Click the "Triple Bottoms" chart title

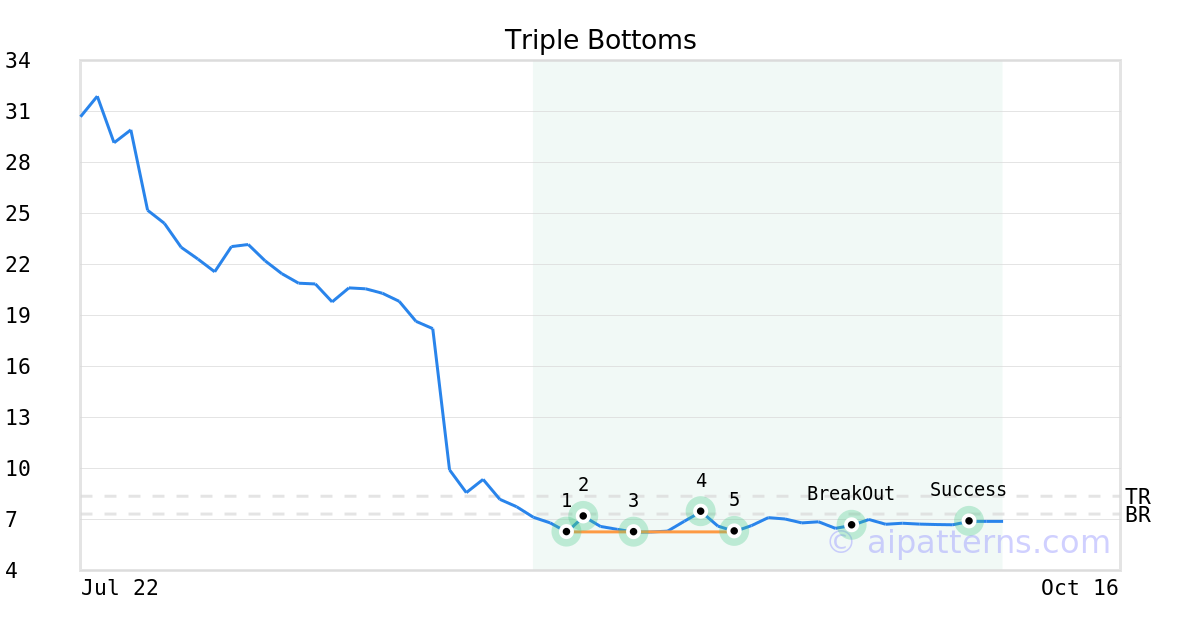pyautogui.click(x=600, y=40)
